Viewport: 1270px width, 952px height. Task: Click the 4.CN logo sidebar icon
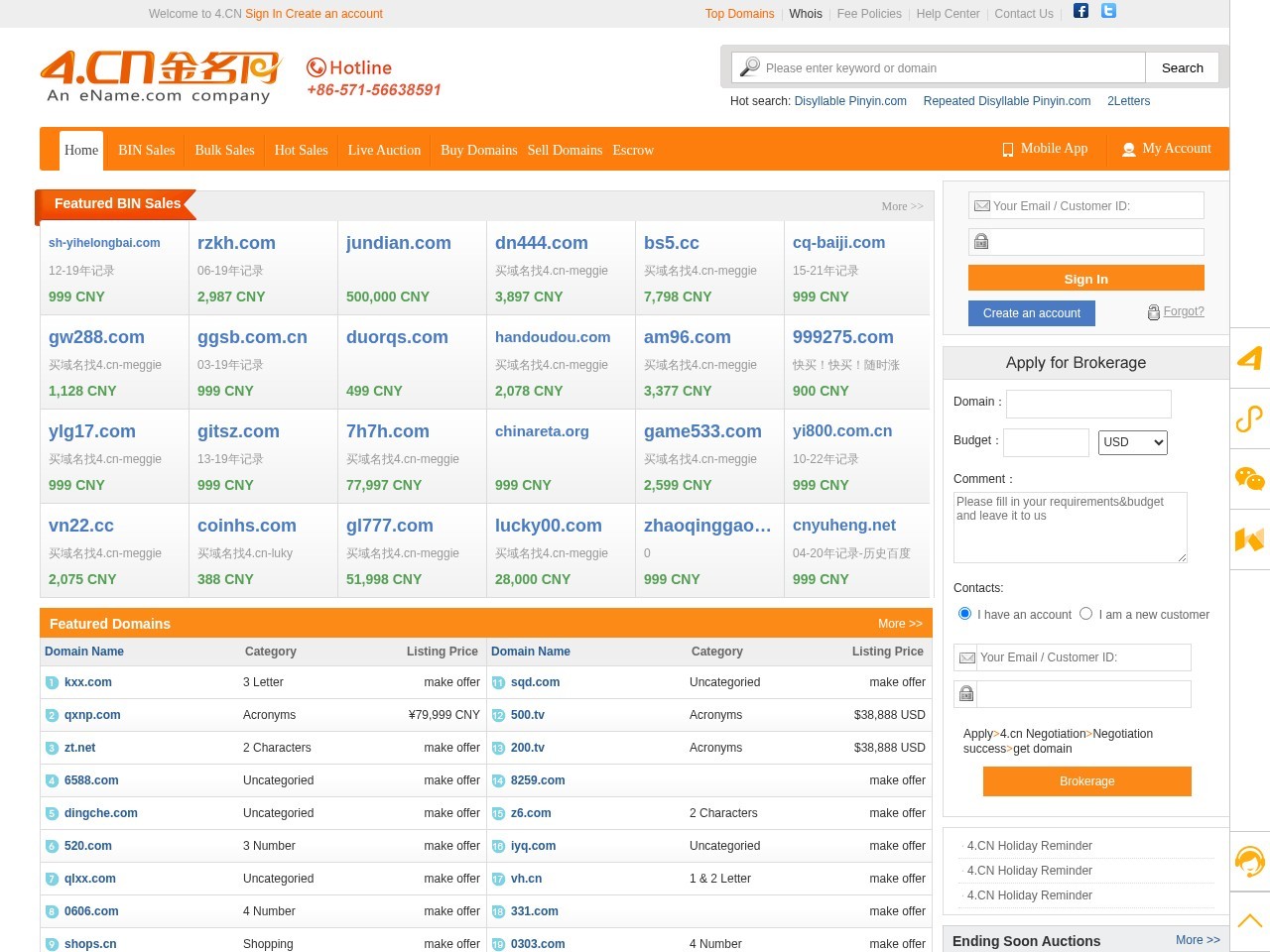coord(1249,358)
